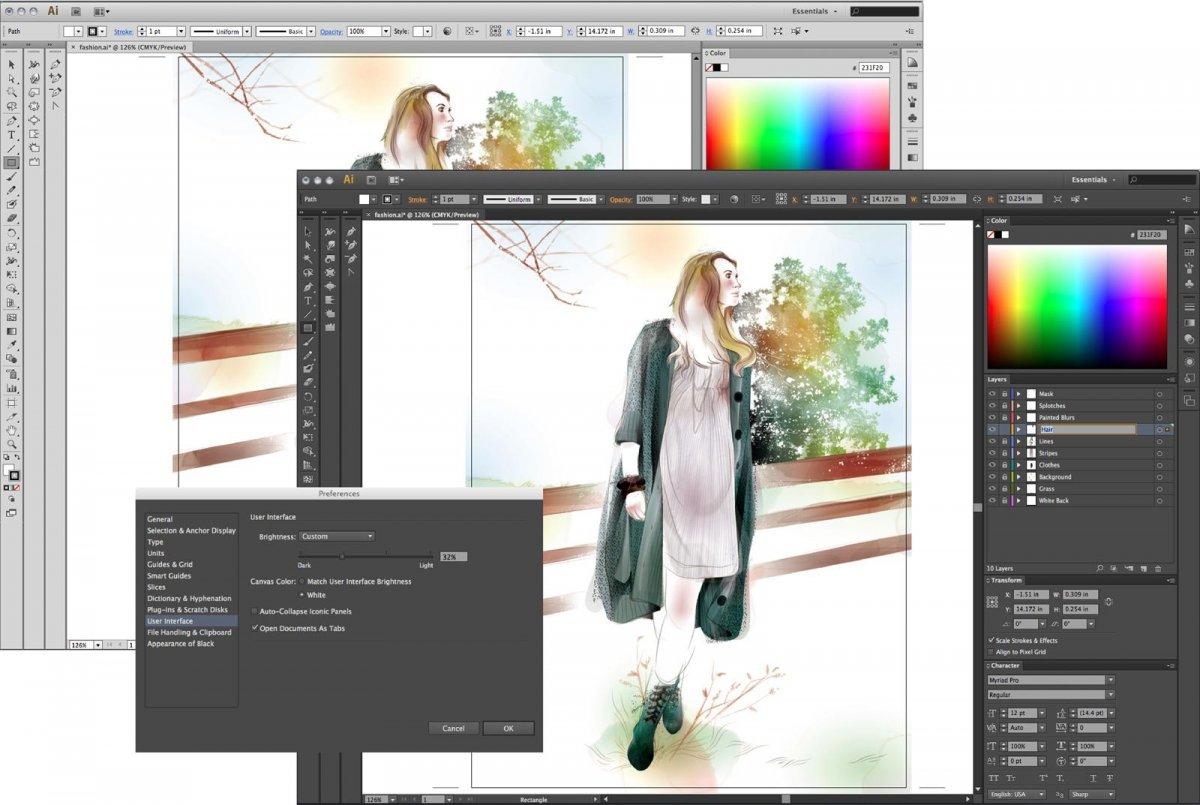This screenshot has width=1200, height=805.
Task: Uncheck Scale Strokes & Effects
Action: point(991,640)
